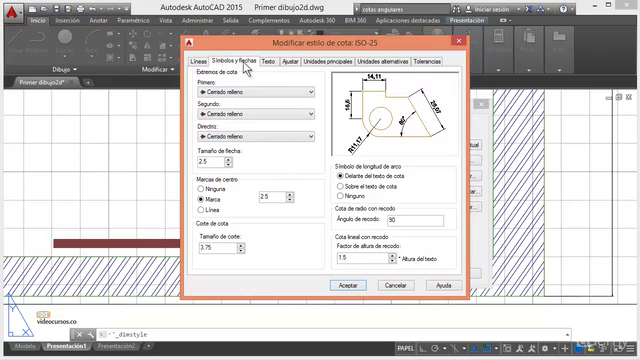Open the Segundo arrowhead dropdown

point(256,114)
